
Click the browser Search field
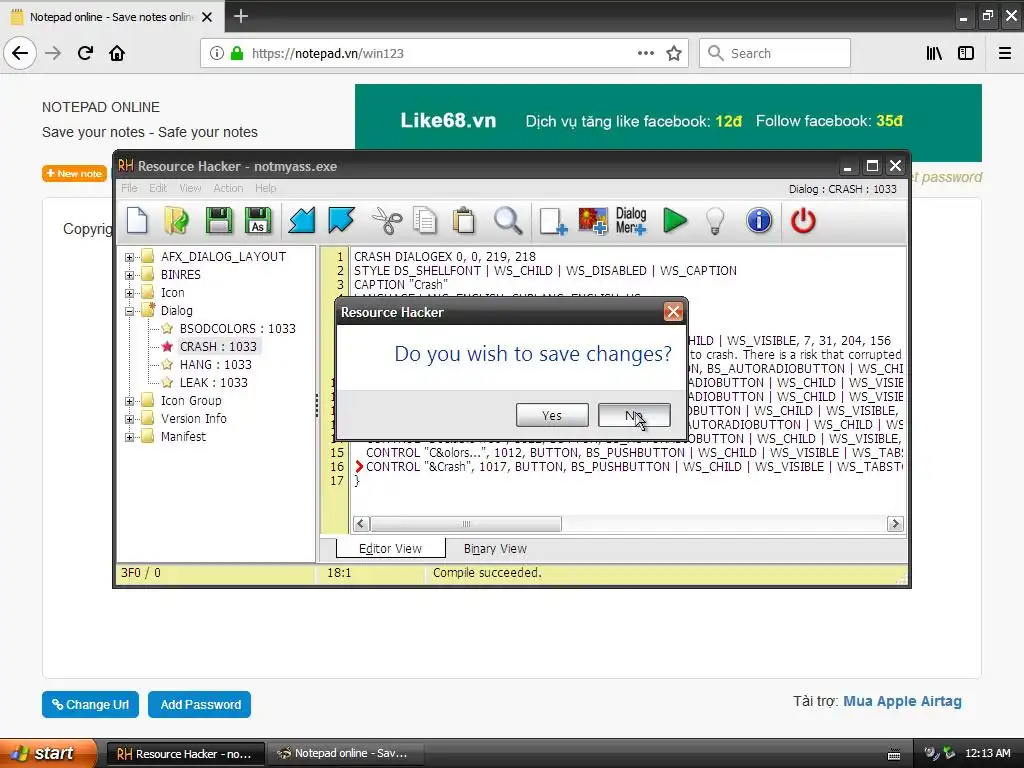point(775,53)
